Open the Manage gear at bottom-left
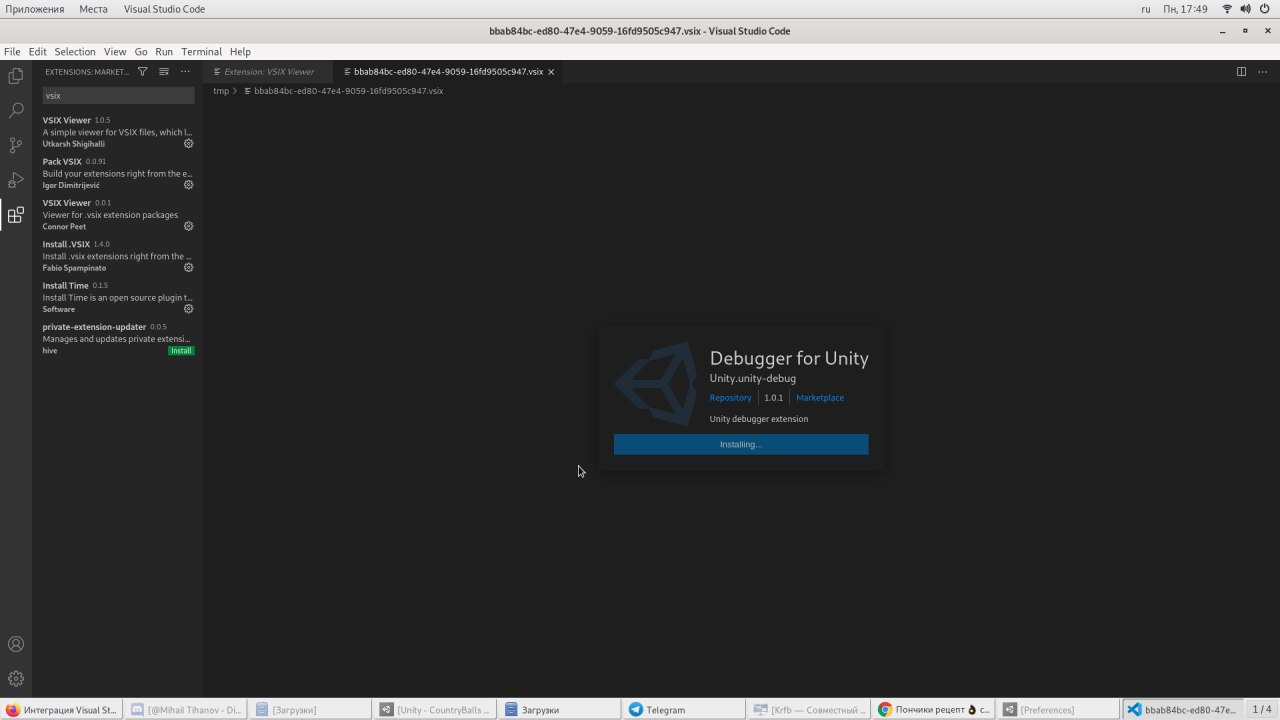This screenshot has height=720, width=1280. 16,679
